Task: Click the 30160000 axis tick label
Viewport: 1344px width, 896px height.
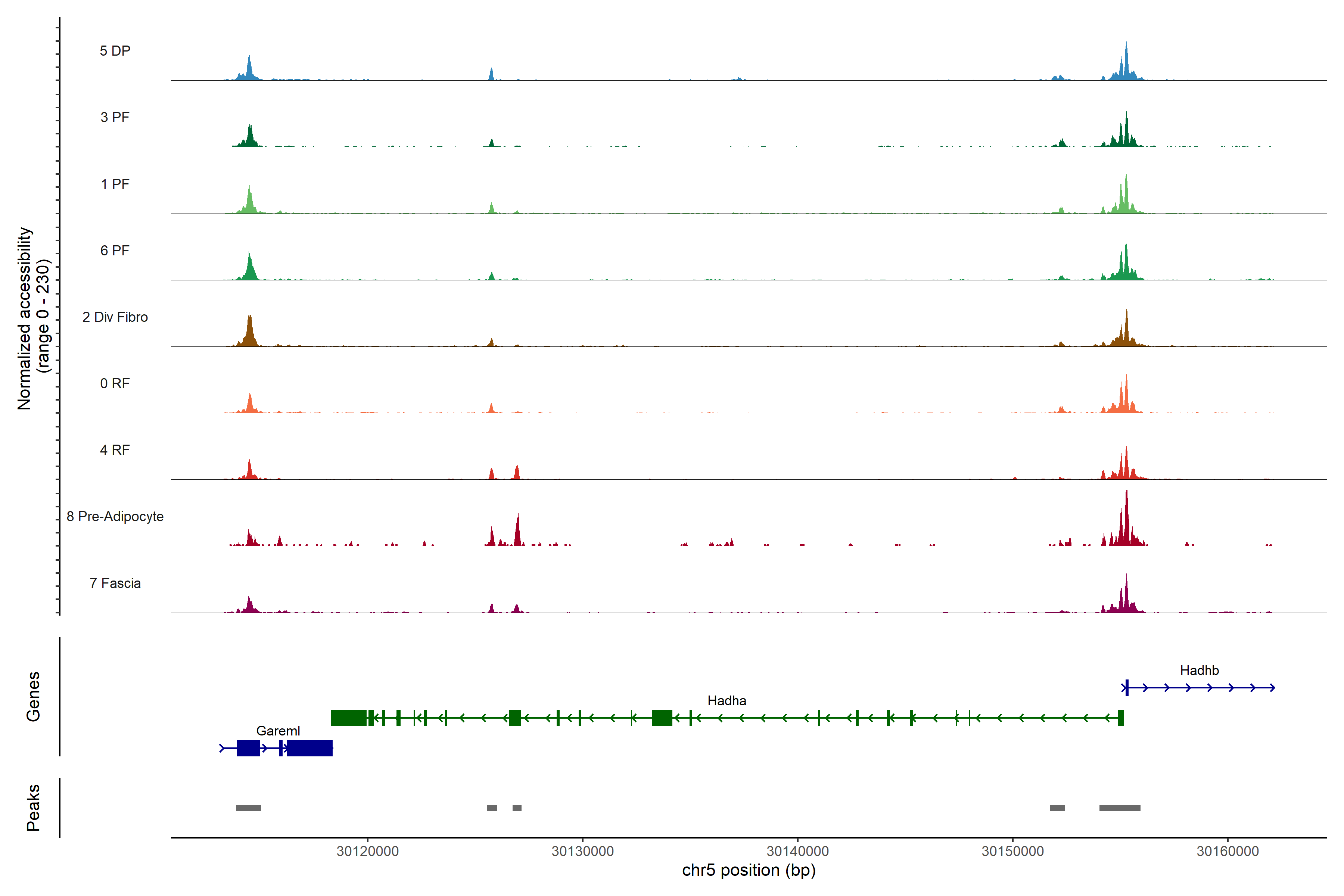Action: (x=1228, y=852)
